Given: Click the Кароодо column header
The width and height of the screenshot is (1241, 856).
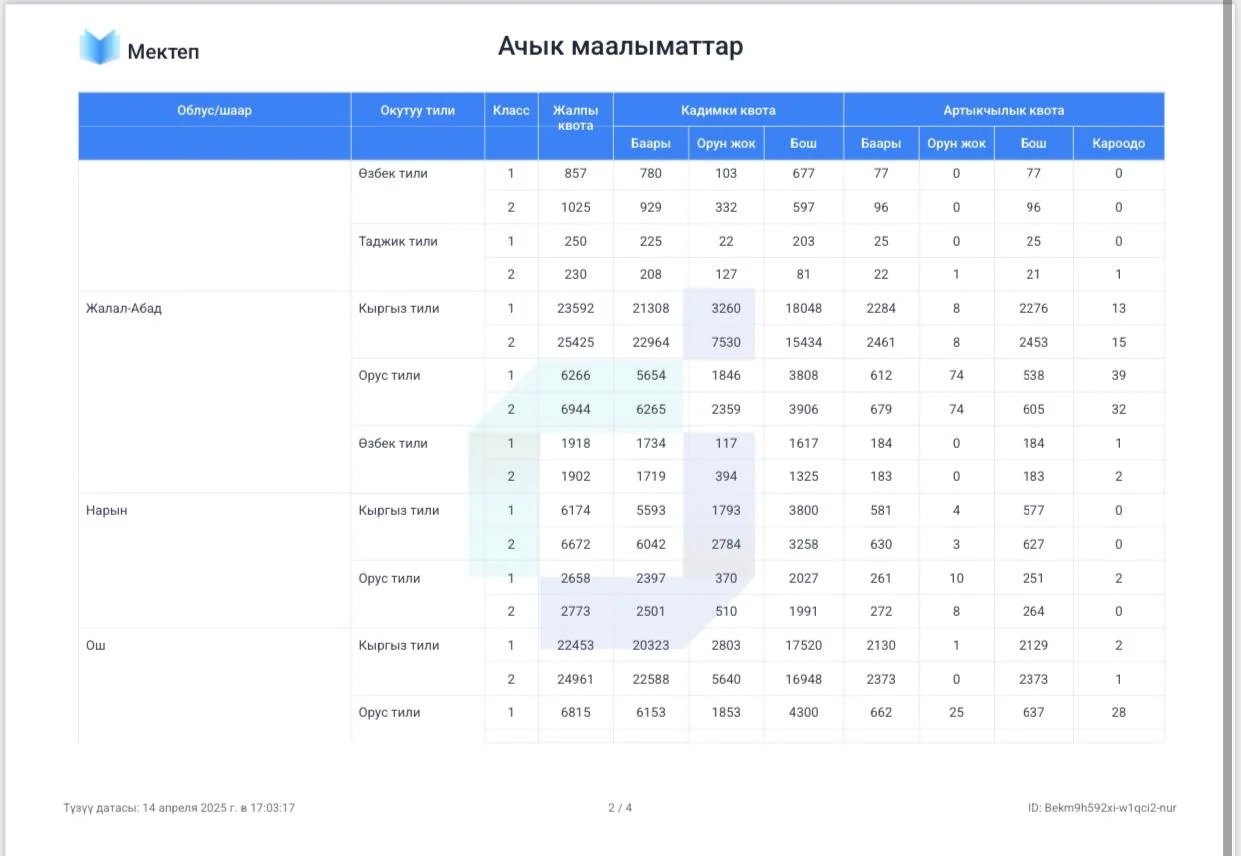Looking at the screenshot, I should [1118, 143].
